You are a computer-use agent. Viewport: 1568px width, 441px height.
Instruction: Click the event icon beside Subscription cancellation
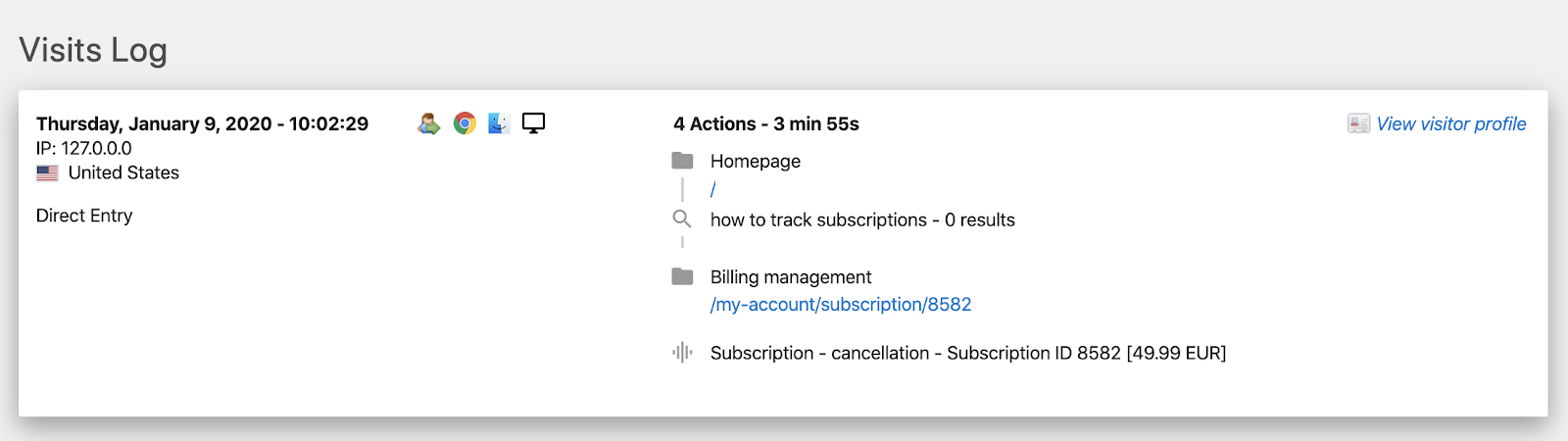point(682,353)
